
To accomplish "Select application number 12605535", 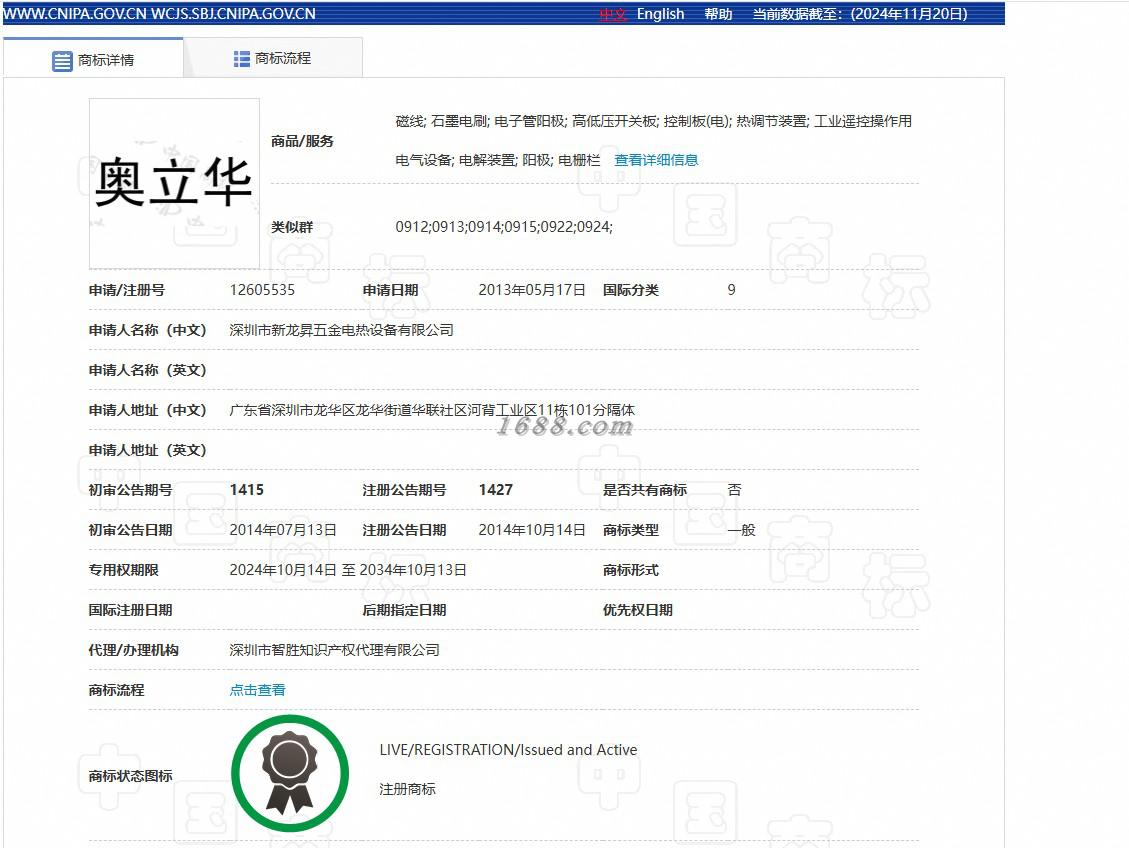I will pos(262,289).
